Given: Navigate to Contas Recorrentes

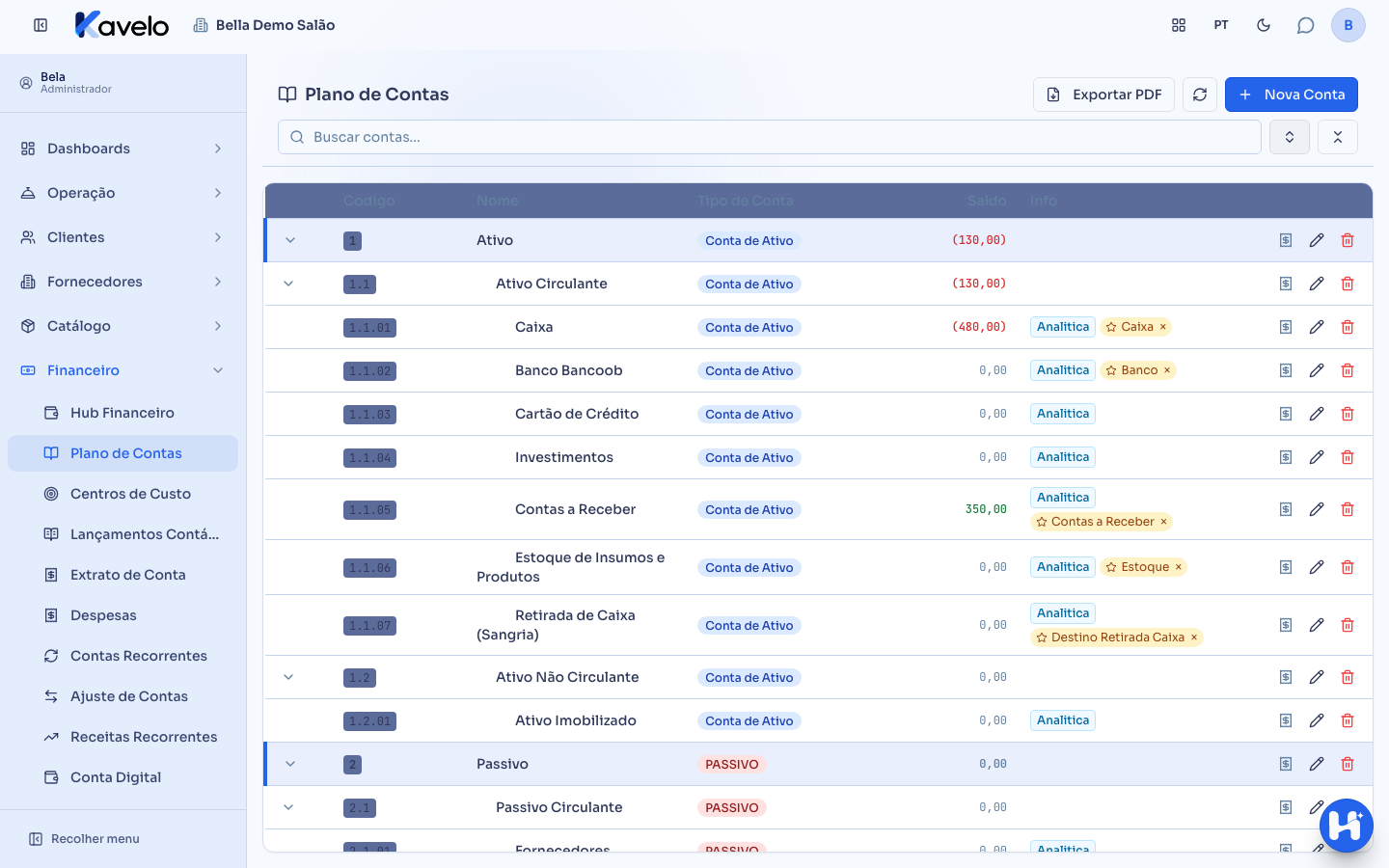Looking at the screenshot, I should tap(123, 656).
